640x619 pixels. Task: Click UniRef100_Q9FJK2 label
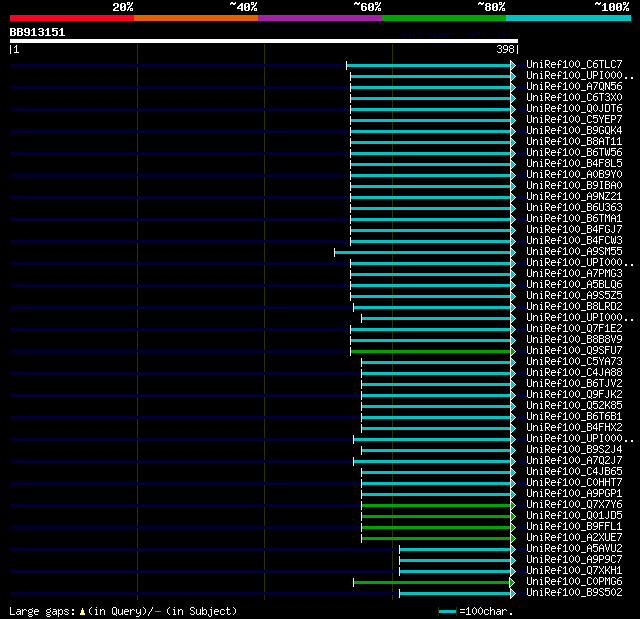(x=574, y=395)
